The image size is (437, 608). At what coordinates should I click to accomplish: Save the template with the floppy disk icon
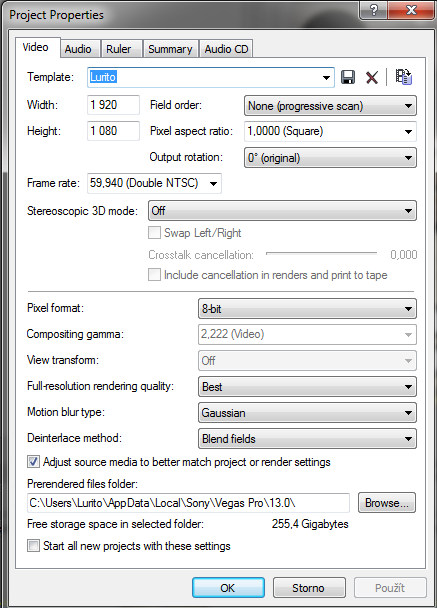click(x=348, y=77)
